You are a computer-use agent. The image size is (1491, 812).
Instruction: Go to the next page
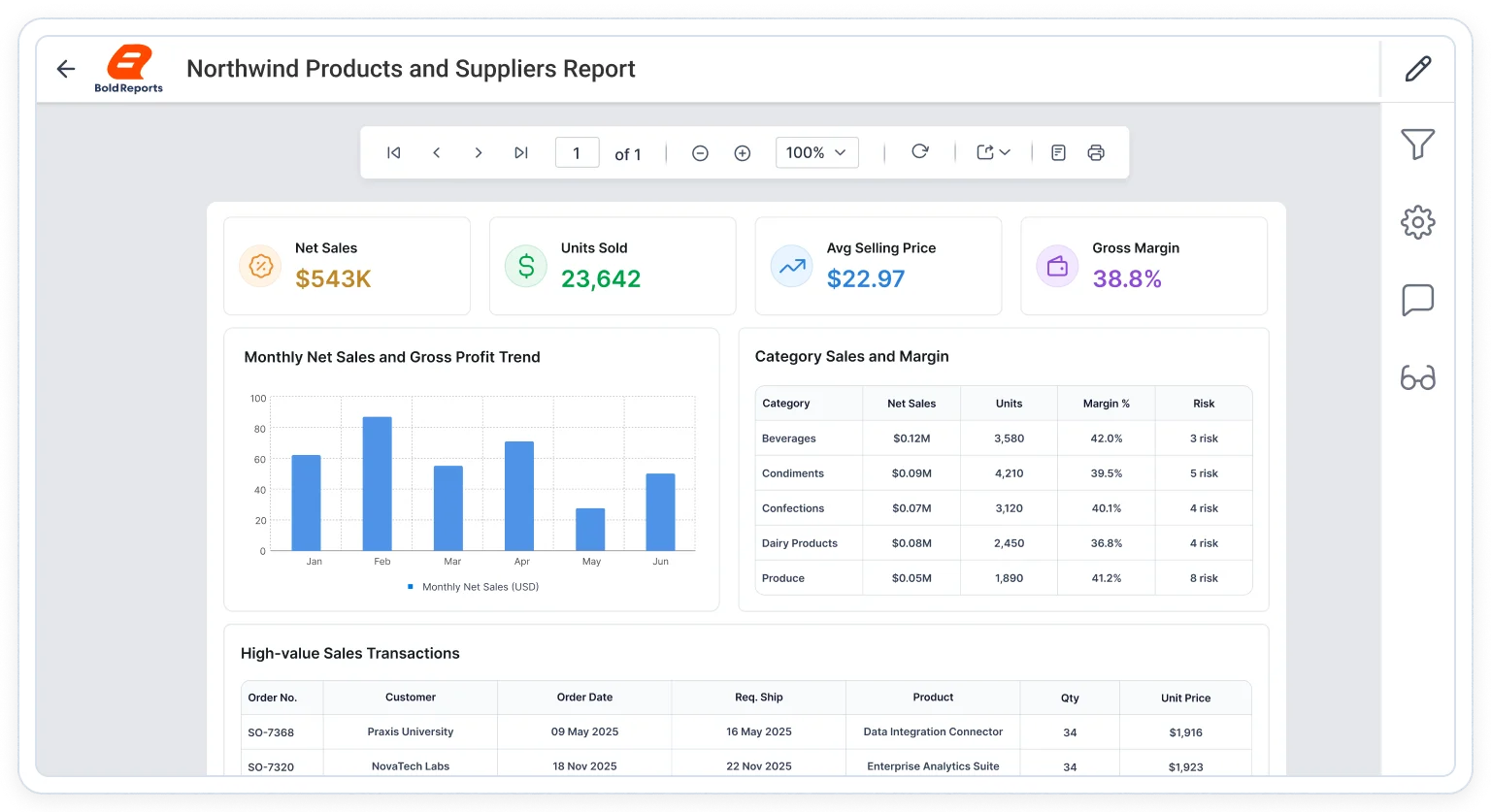click(x=479, y=152)
